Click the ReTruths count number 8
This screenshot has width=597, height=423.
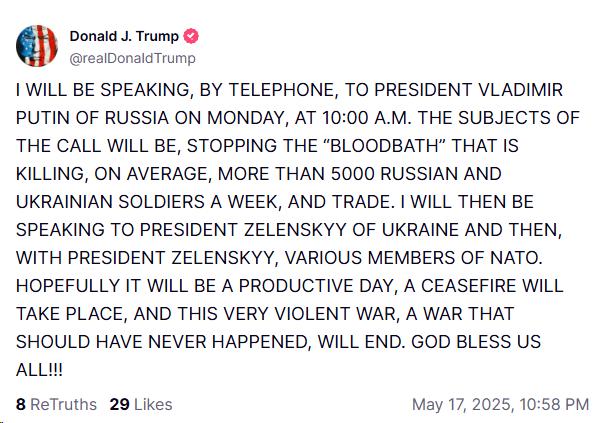pos(21,404)
